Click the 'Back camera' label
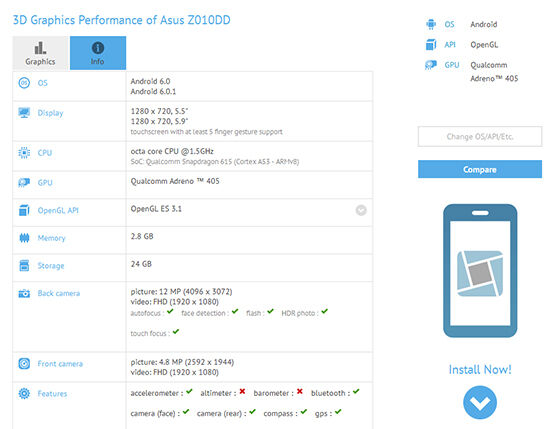Viewport: 550px width, 429px height. pos(59,293)
